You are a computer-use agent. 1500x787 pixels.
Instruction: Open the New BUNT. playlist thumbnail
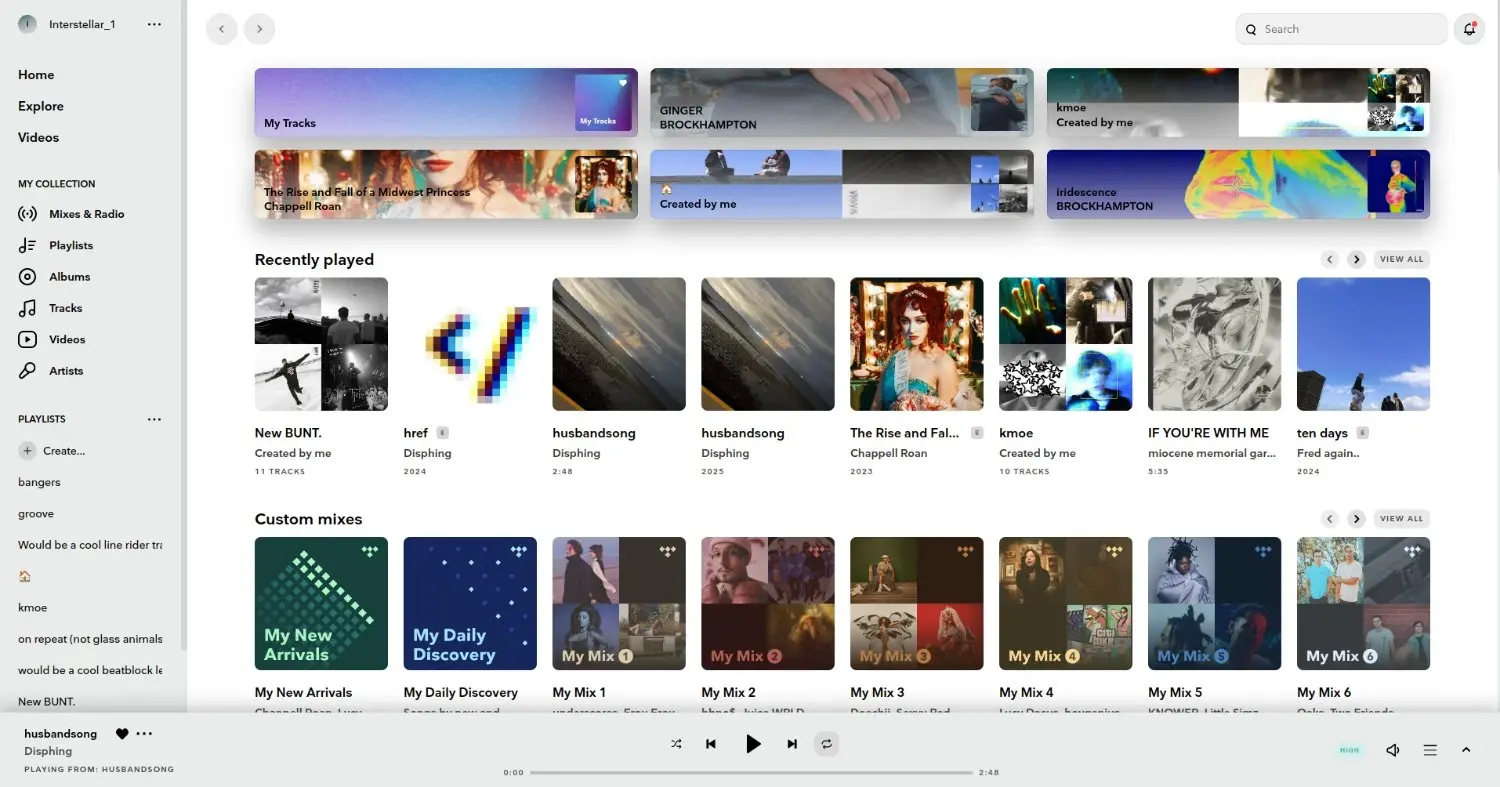(321, 344)
